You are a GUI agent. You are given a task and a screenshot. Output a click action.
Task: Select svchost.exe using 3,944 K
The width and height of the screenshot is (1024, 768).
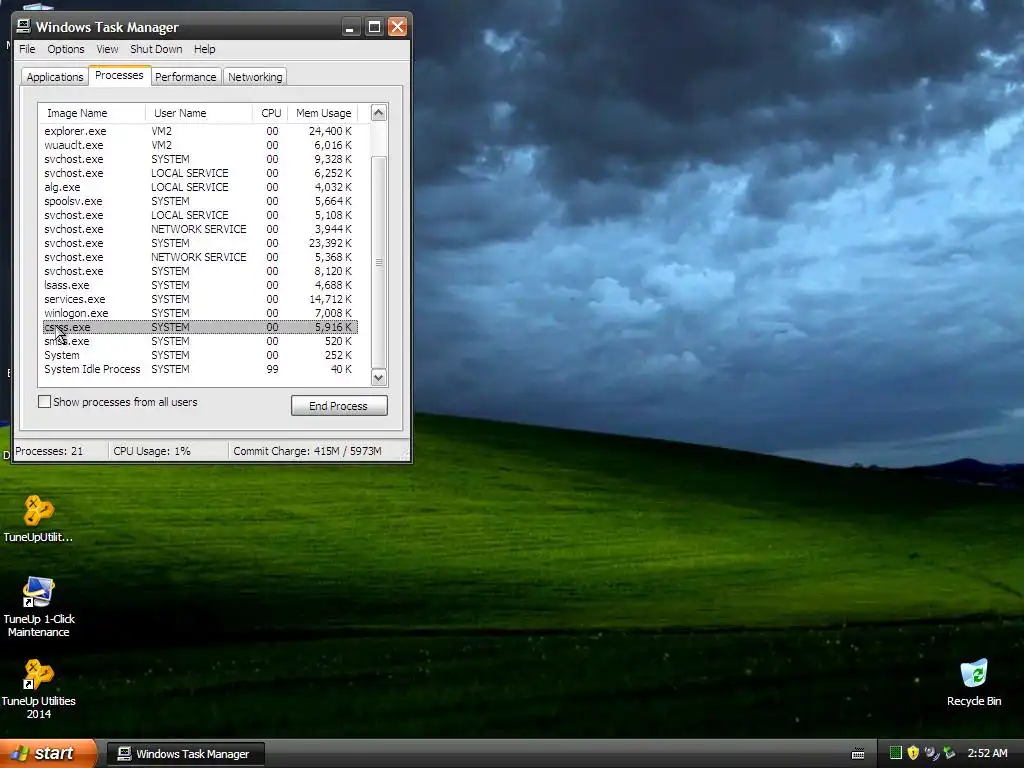coord(200,229)
